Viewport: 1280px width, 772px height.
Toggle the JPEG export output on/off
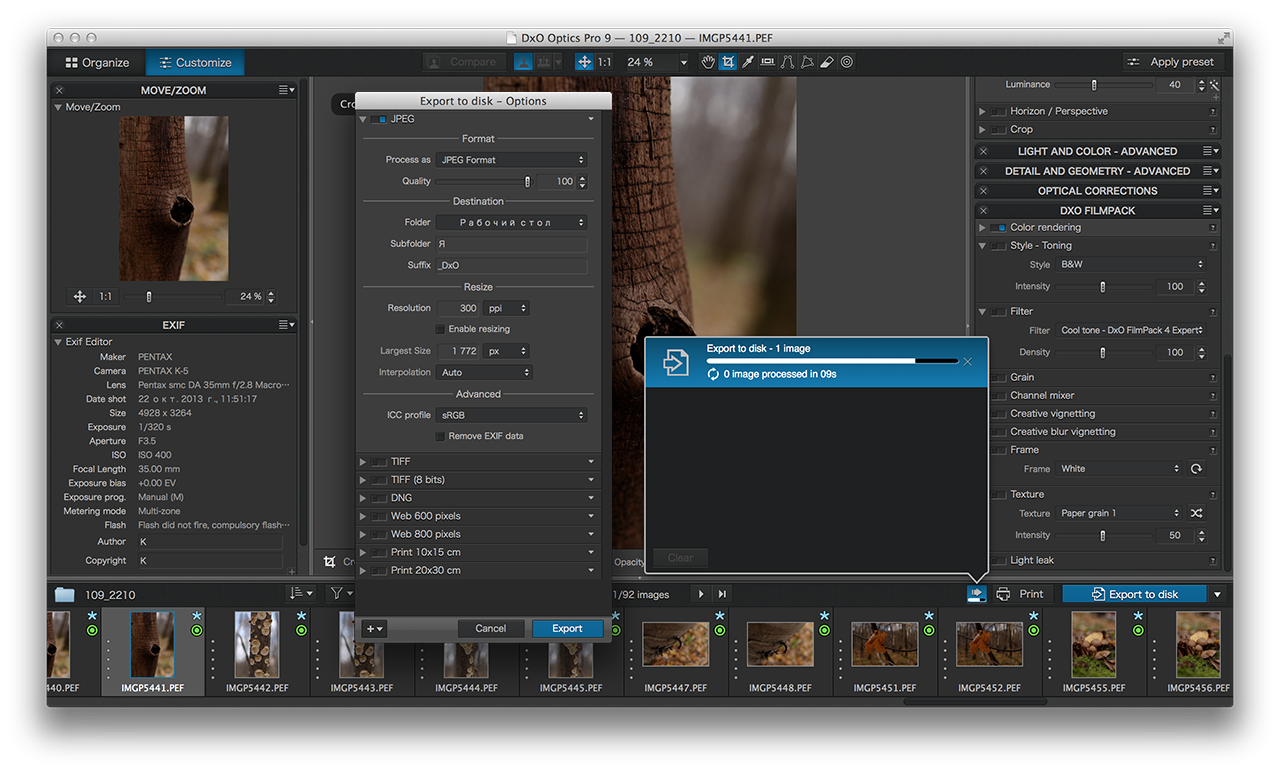pyautogui.click(x=378, y=119)
